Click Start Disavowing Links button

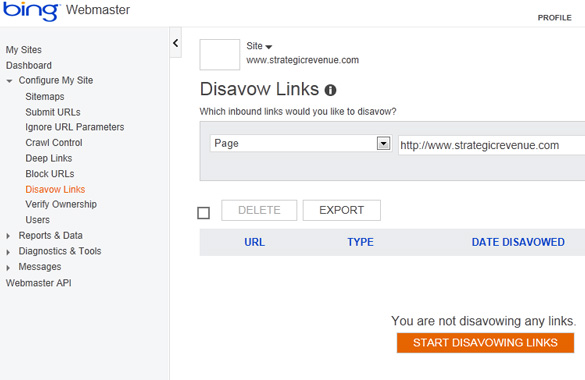tap(485, 343)
